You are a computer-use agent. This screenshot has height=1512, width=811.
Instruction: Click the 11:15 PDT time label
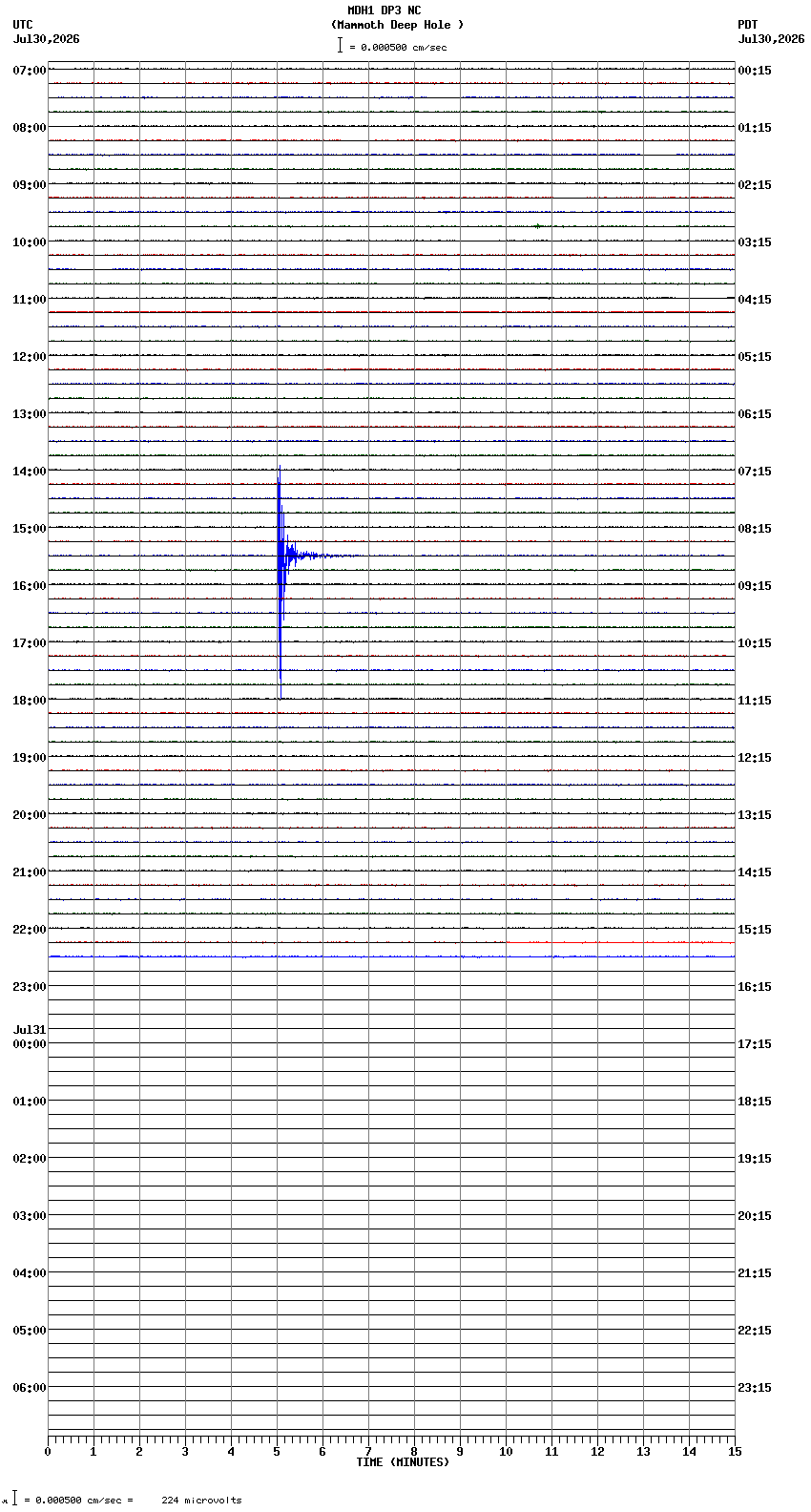(755, 701)
